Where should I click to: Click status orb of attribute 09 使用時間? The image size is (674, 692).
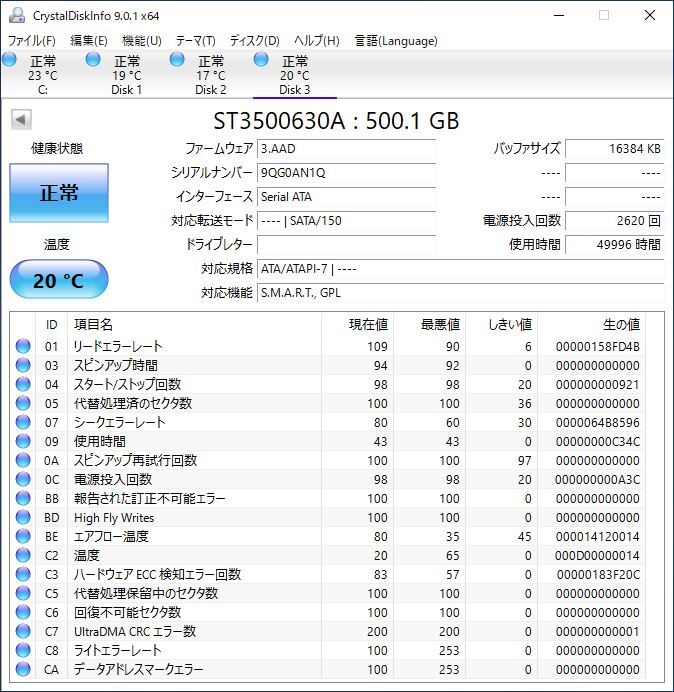point(23,441)
